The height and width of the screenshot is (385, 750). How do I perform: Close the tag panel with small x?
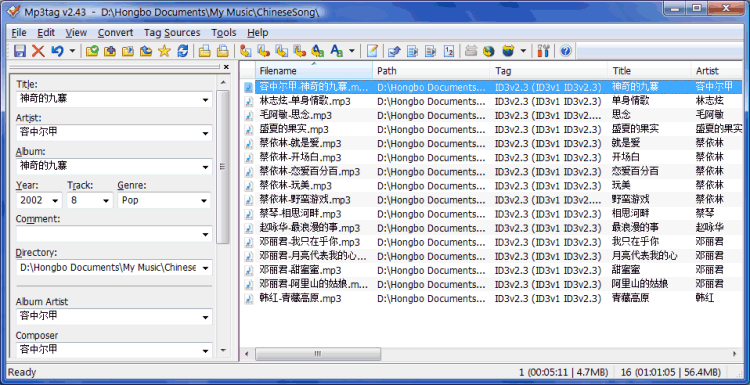(x=226, y=67)
